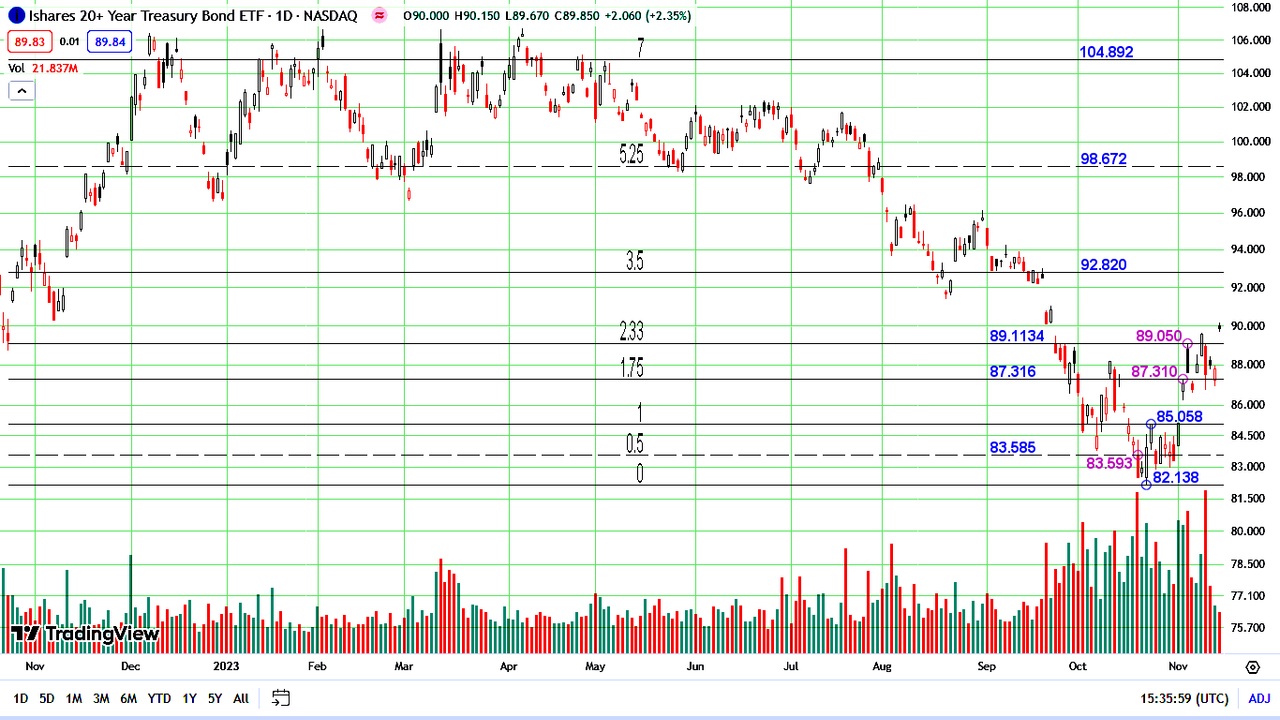The width and height of the screenshot is (1280, 720).
Task: Select the 1M time range
Action: (x=74, y=698)
